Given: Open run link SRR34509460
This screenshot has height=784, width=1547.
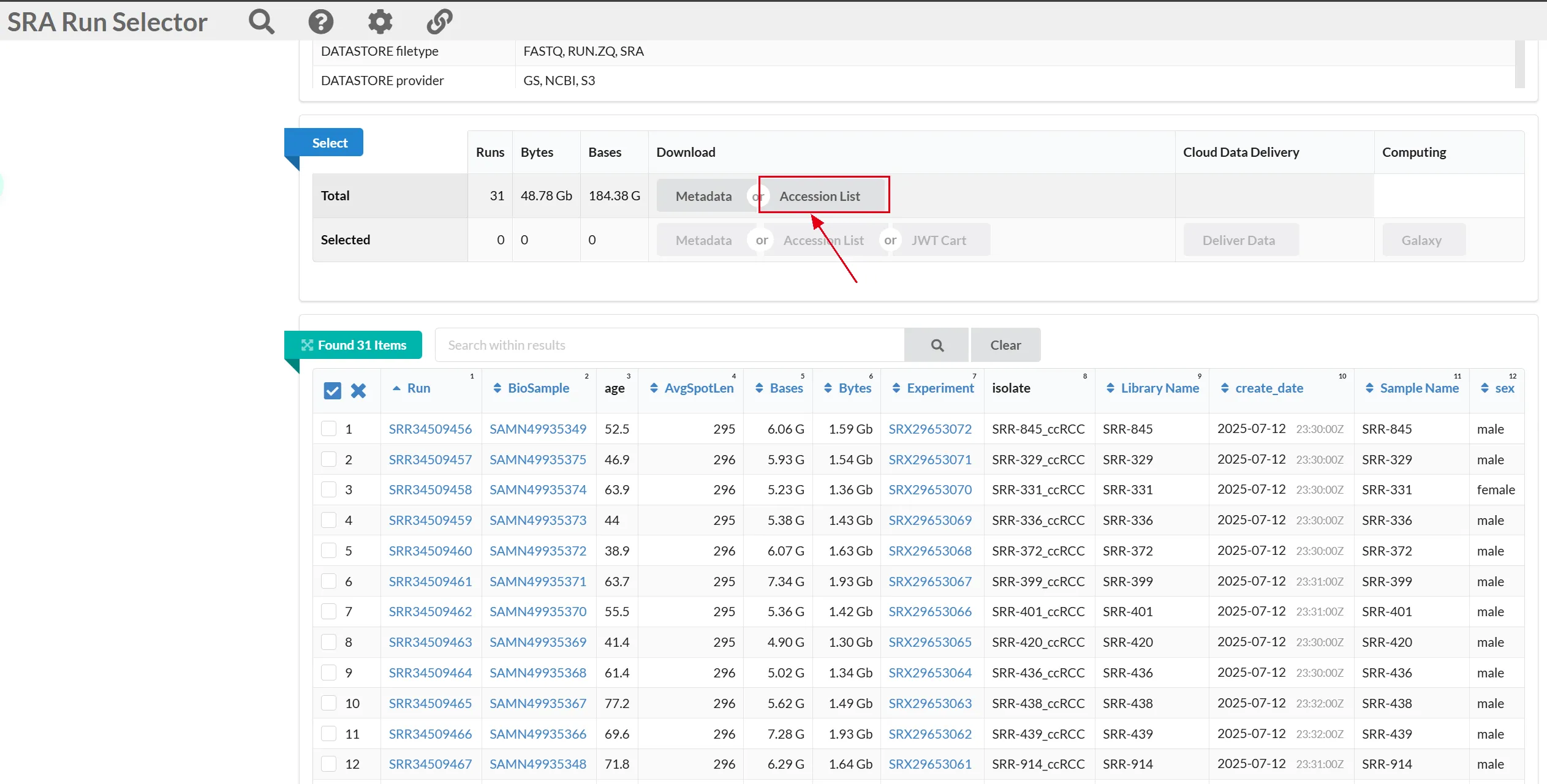Looking at the screenshot, I should coord(430,550).
